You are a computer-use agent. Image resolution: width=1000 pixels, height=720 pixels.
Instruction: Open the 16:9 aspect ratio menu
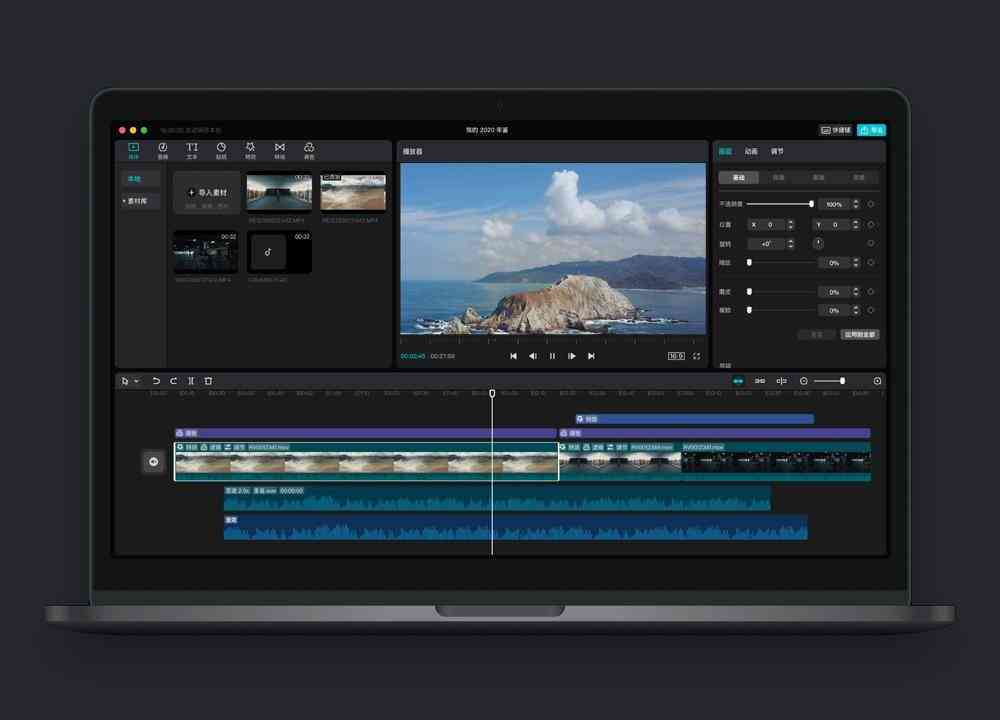tap(676, 356)
